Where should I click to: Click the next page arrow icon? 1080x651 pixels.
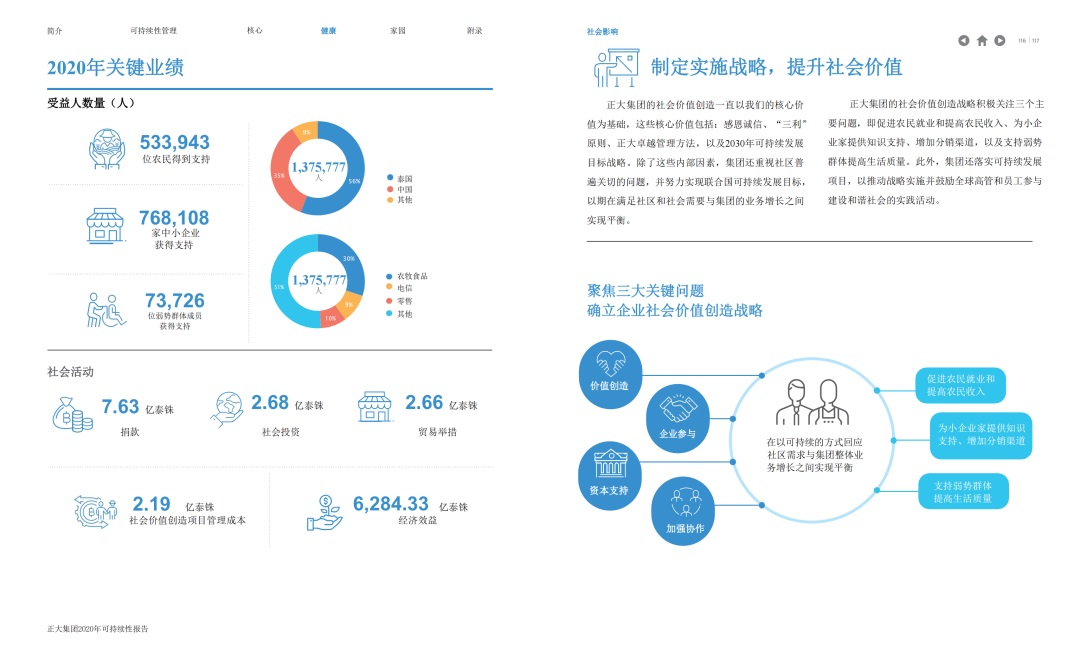tap(1000, 41)
